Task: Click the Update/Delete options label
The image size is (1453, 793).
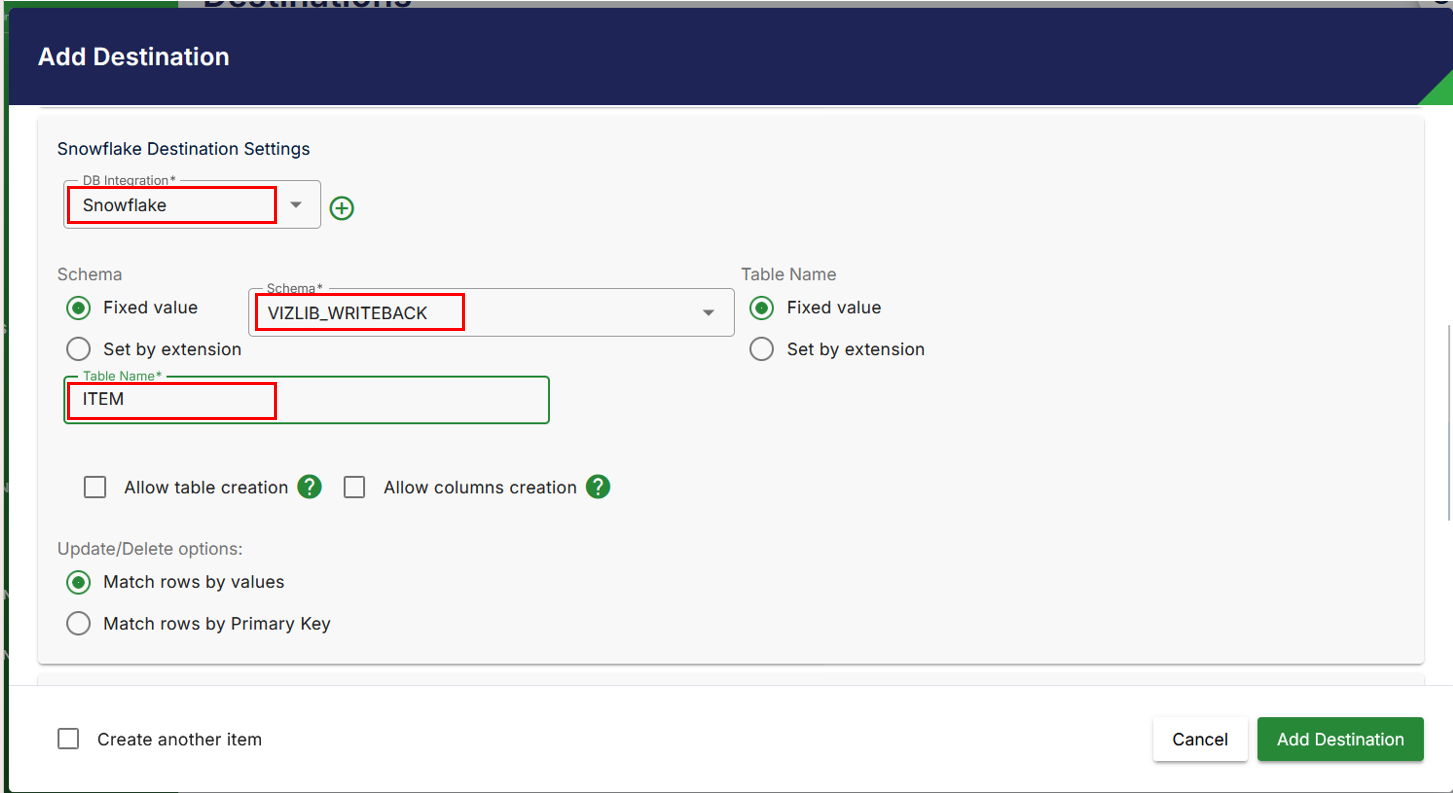Action: [x=150, y=549]
